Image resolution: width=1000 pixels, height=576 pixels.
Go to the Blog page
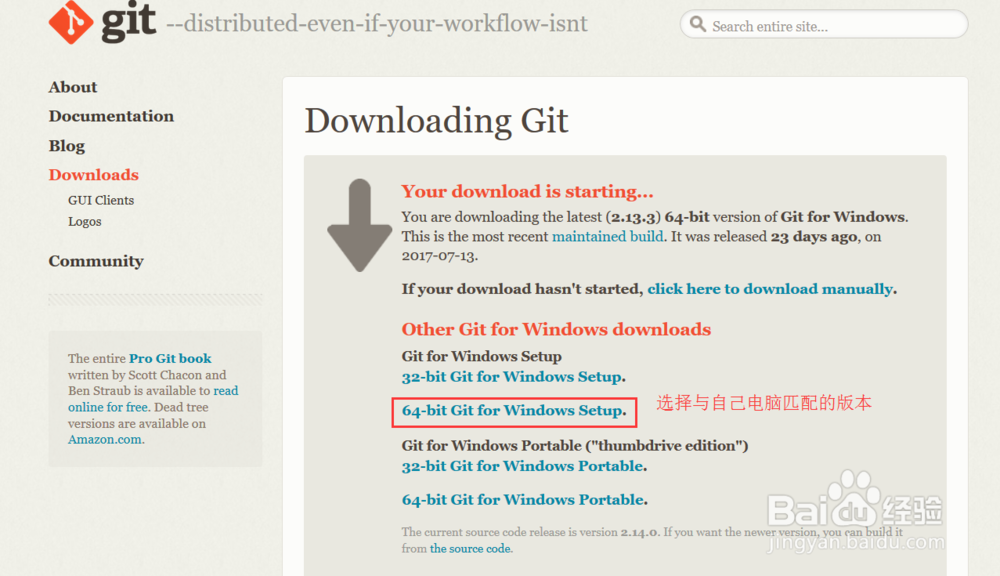point(66,146)
